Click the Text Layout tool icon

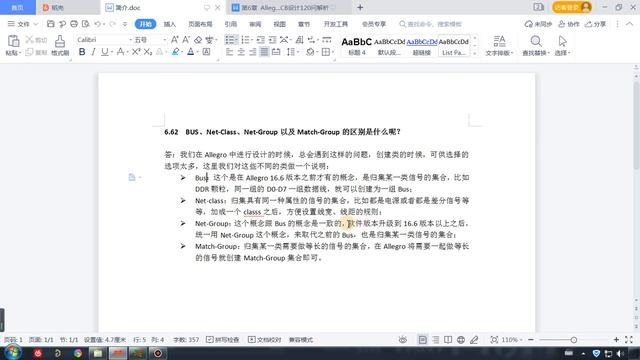coord(499,41)
